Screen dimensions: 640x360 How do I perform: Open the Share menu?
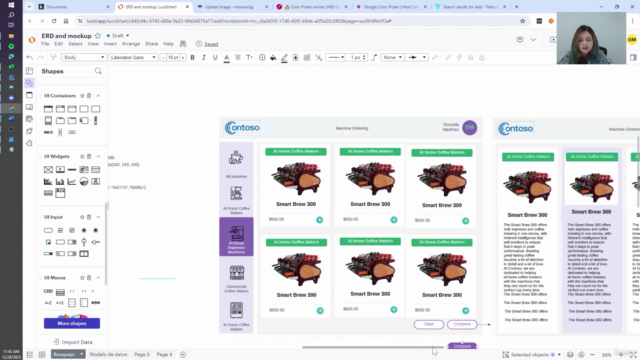point(151,44)
